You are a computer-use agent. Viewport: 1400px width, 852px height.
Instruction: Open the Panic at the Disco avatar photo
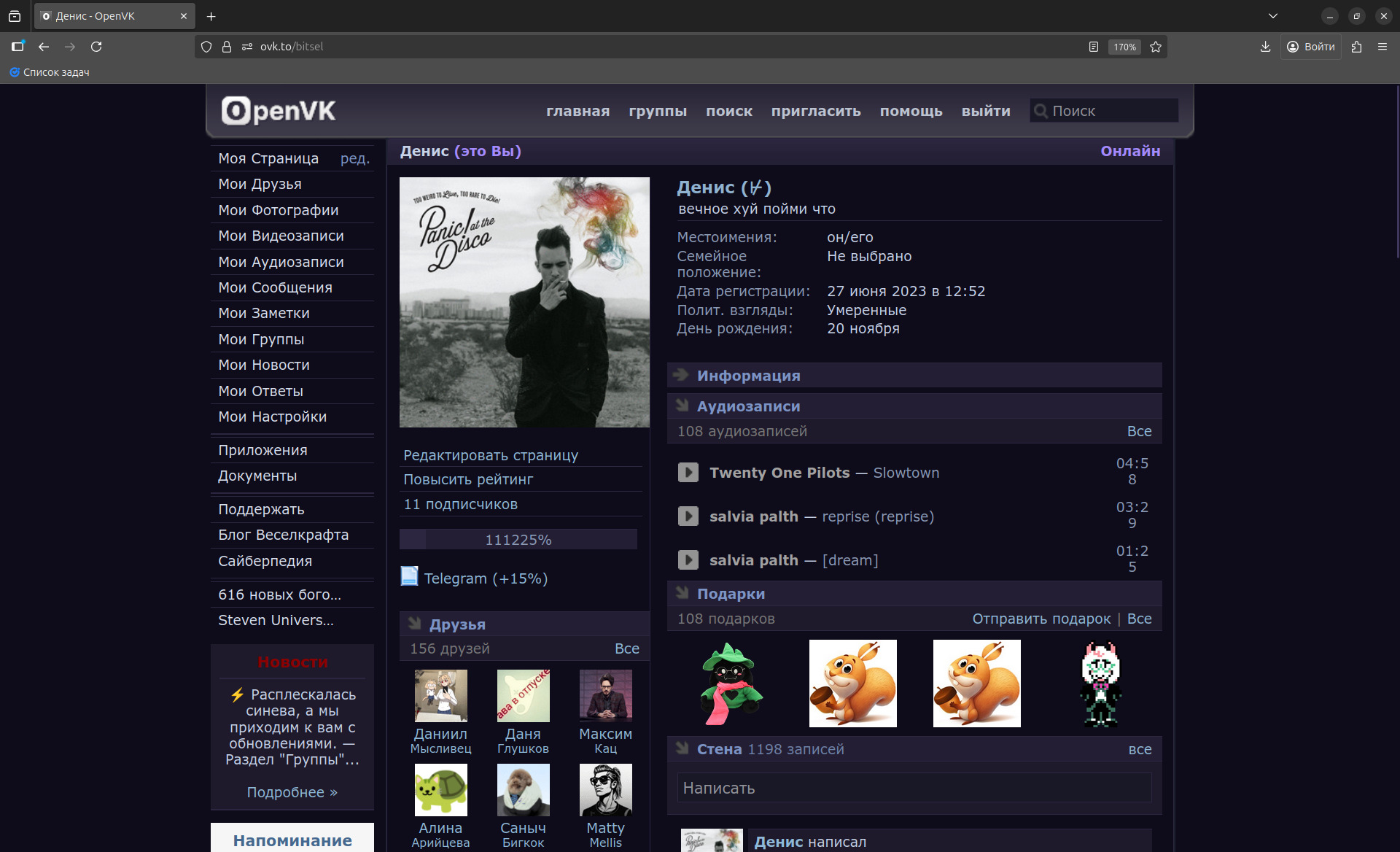tap(524, 302)
